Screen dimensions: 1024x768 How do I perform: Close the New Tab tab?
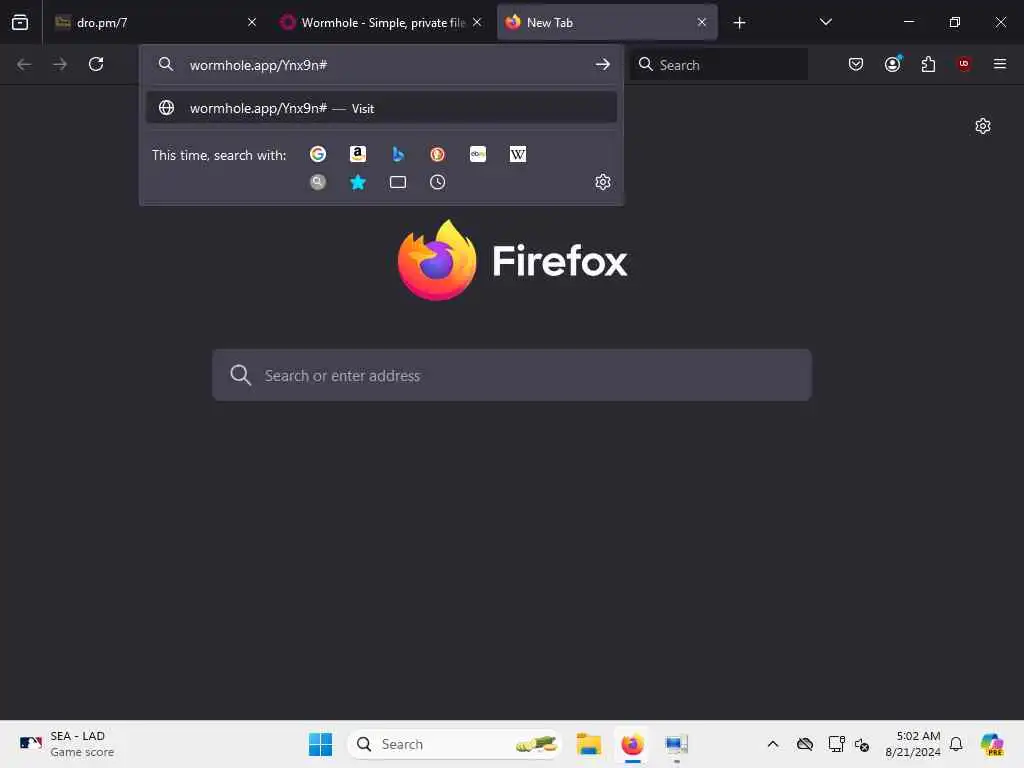coord(702,22)
